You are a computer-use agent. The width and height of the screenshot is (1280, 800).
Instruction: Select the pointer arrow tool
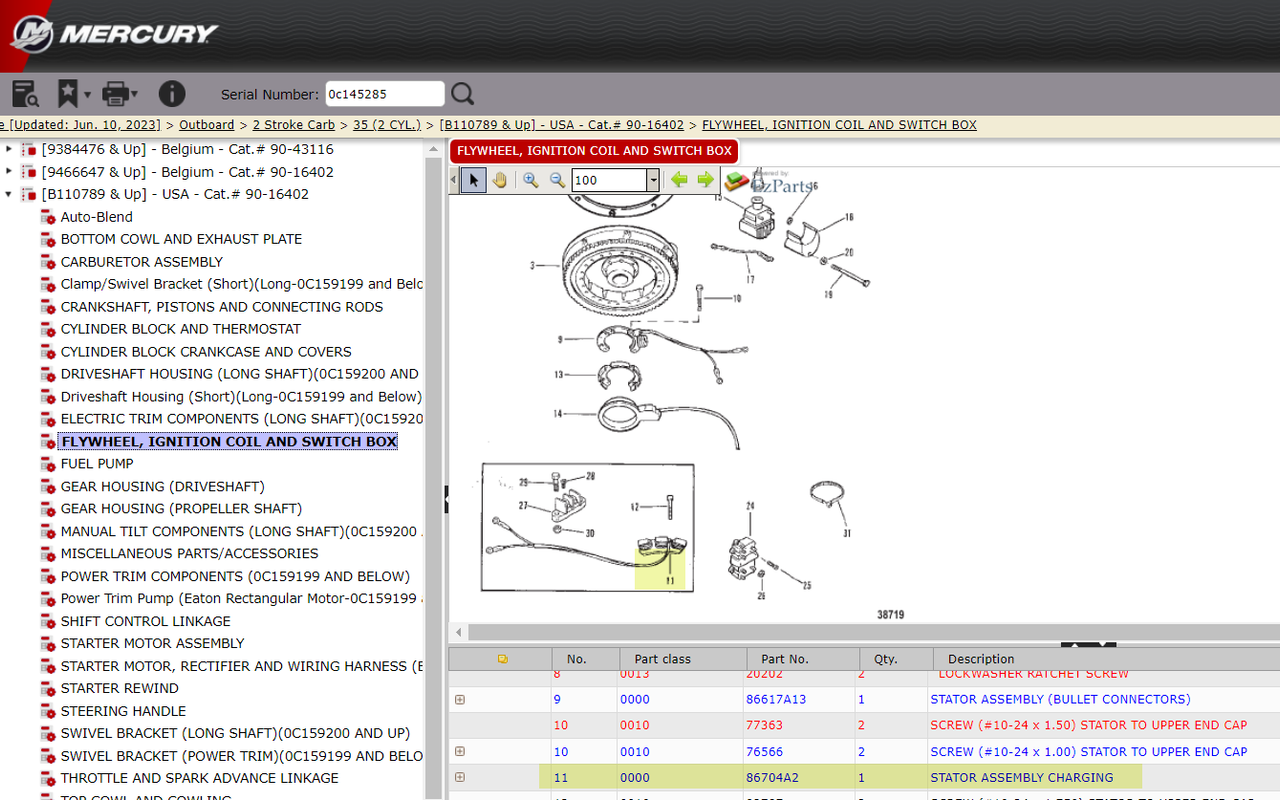point(474,180)
